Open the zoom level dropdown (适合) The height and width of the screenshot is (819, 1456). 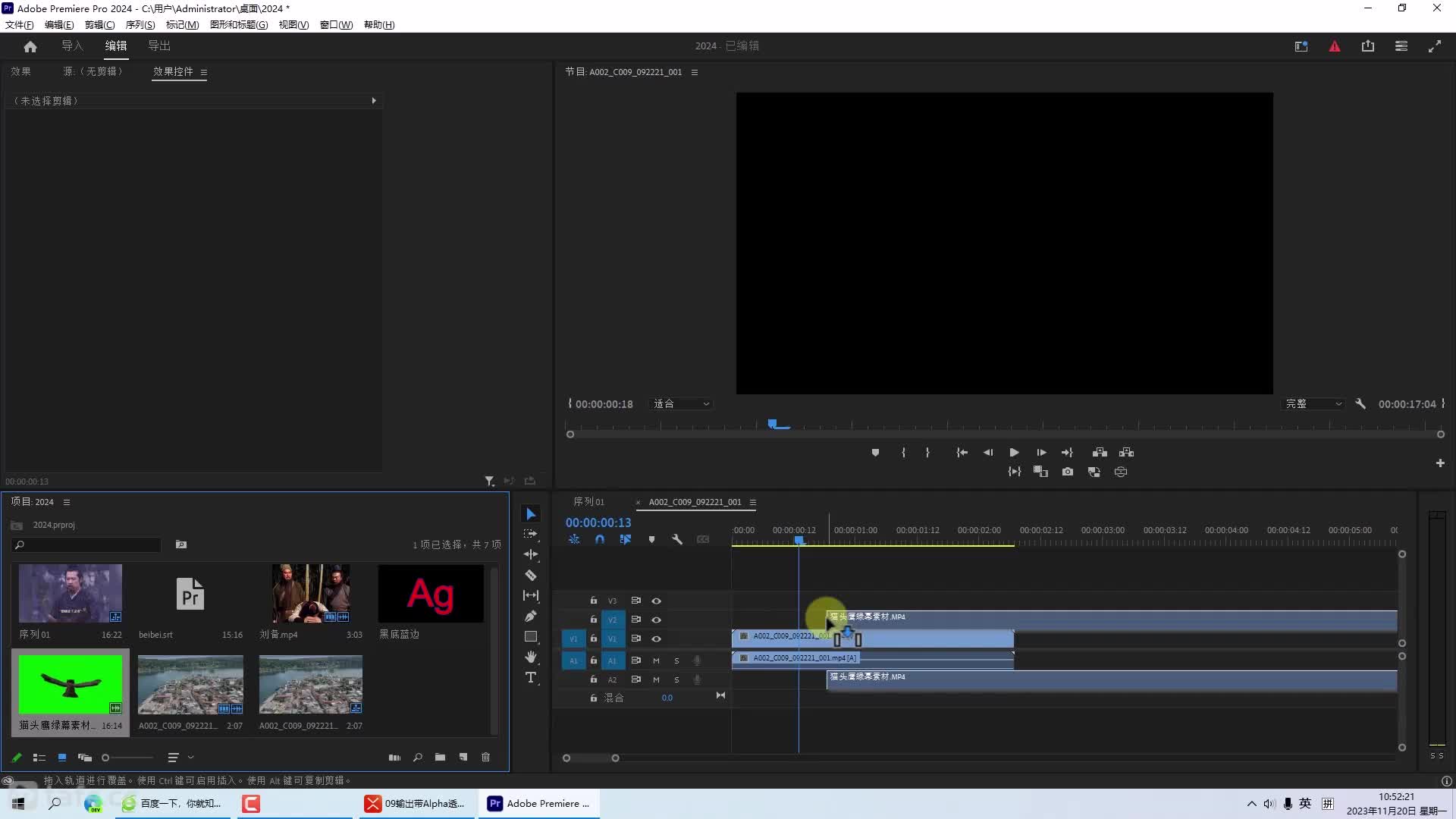(681, 404)
